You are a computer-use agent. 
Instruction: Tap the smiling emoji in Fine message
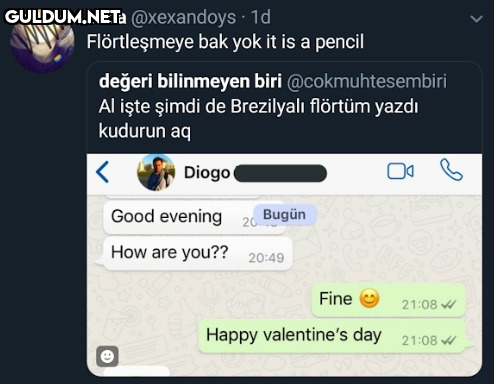pos(369,298)
